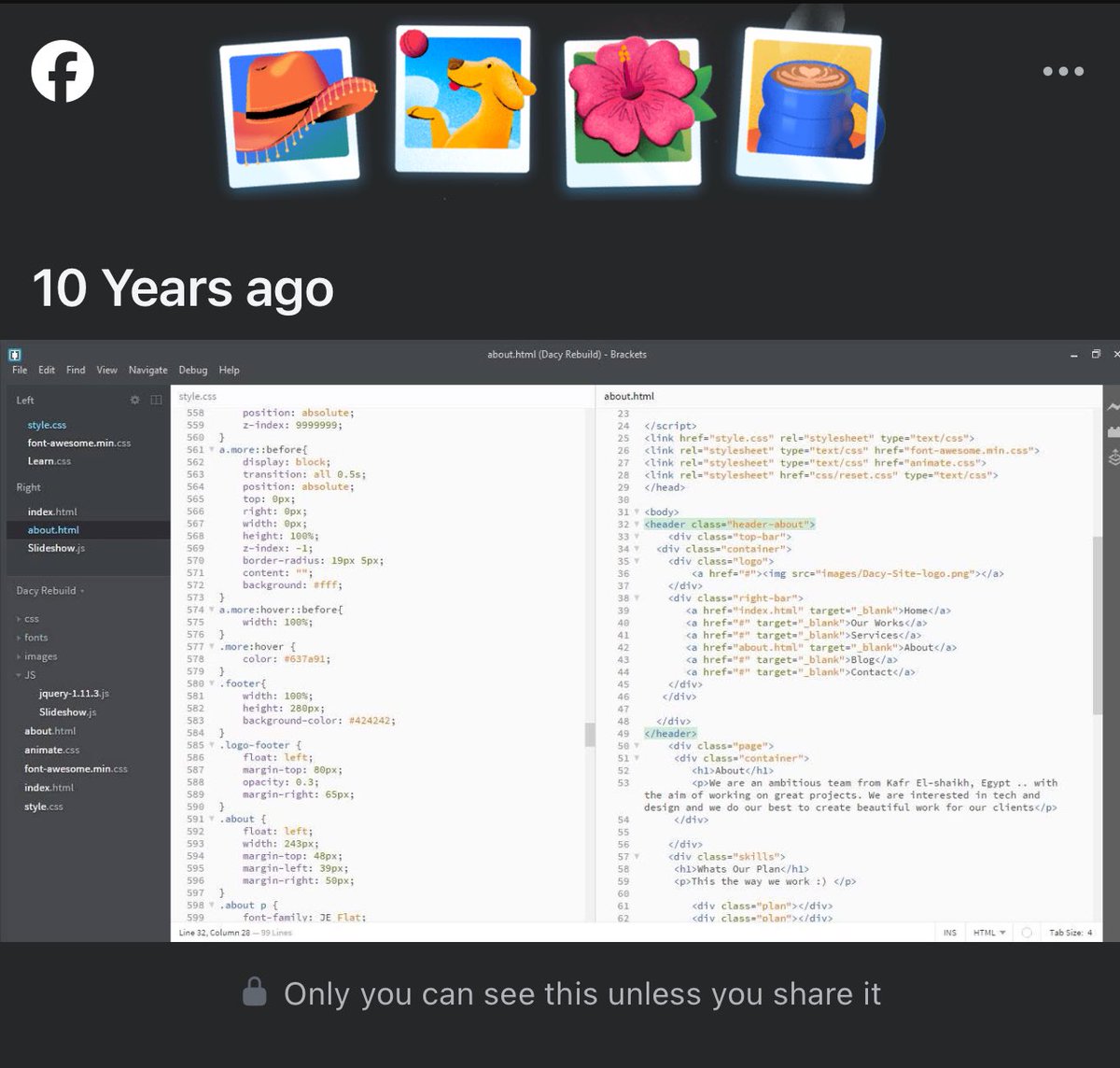
Task: Open the View menu
Action: click(x=106, y=370)
